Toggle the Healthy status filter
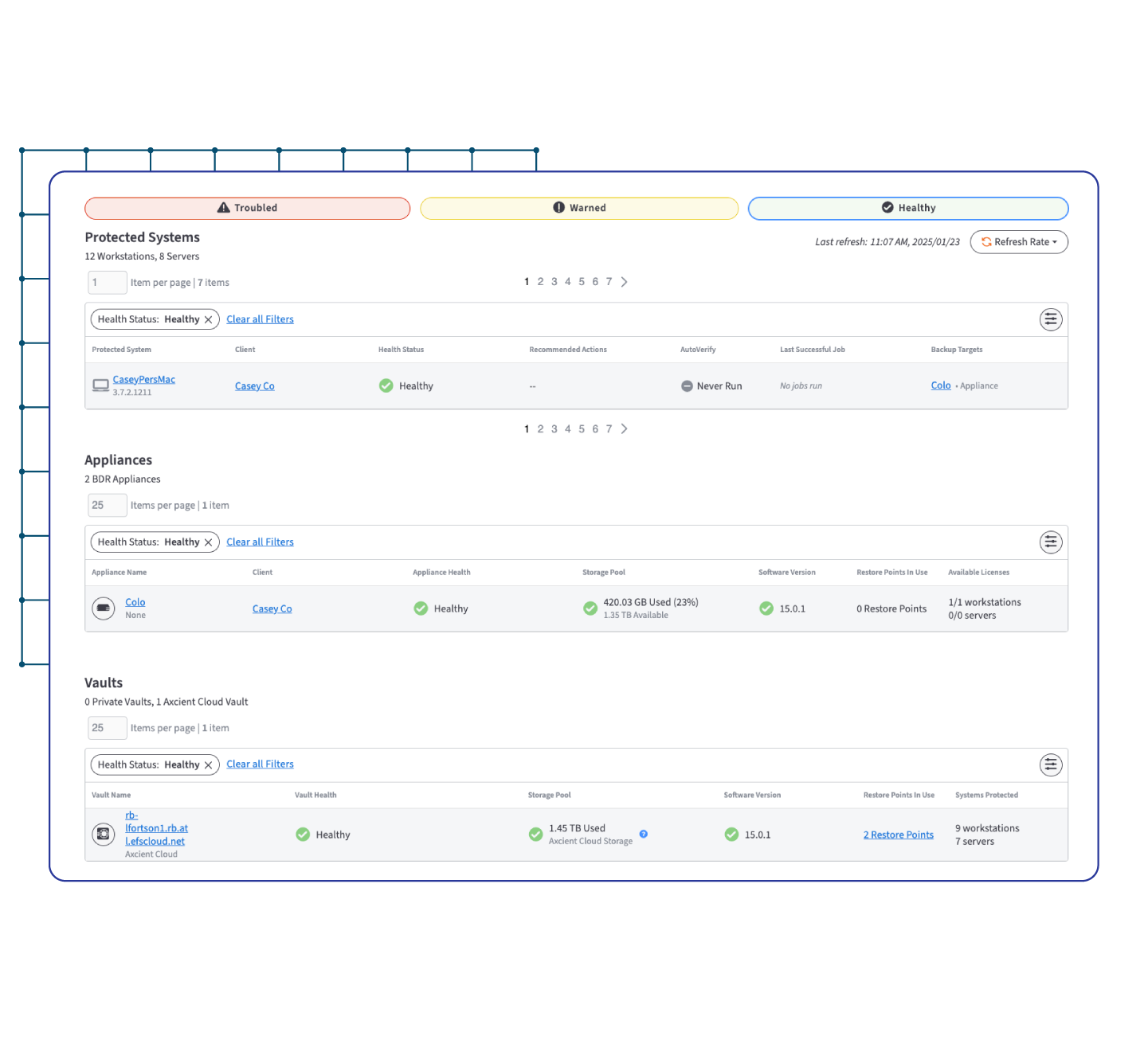 (908, 208)
